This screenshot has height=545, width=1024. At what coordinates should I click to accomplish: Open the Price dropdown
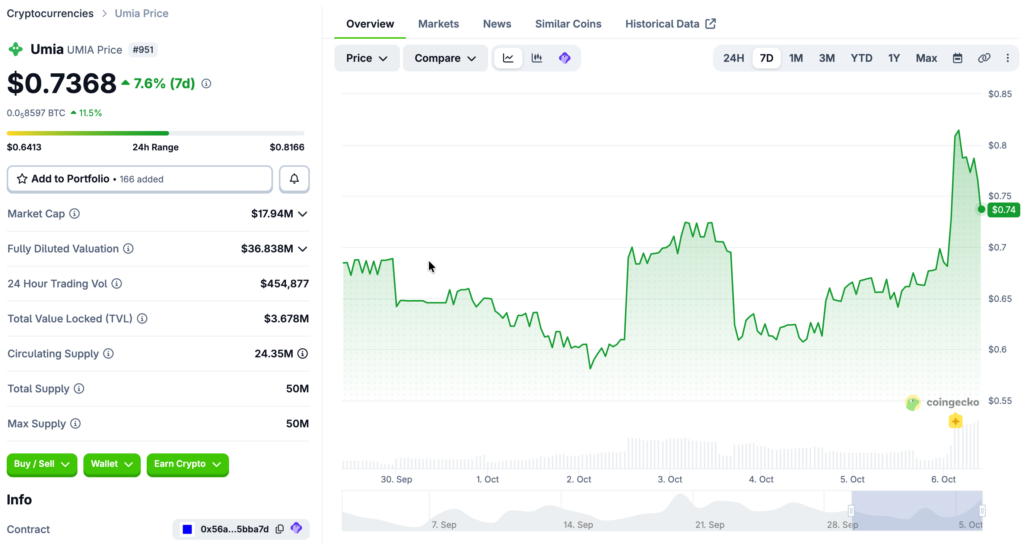point(367,58)
